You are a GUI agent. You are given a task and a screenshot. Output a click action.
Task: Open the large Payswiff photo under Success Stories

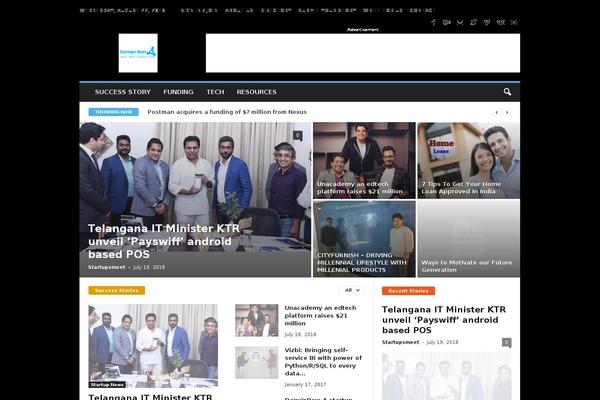(153, 346)
